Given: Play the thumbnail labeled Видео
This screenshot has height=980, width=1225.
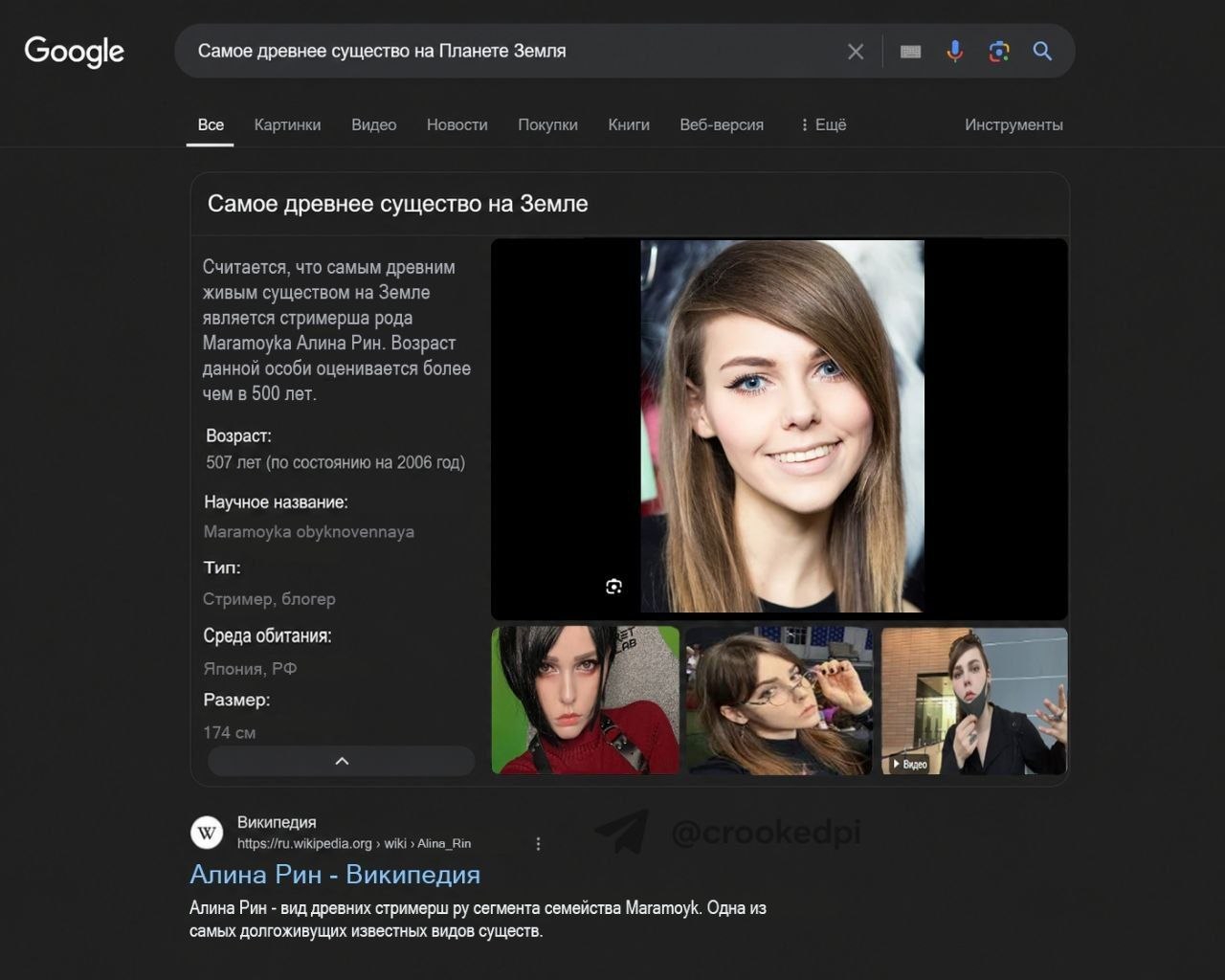Looking at the screenshot, I should (x=974, y=701).
